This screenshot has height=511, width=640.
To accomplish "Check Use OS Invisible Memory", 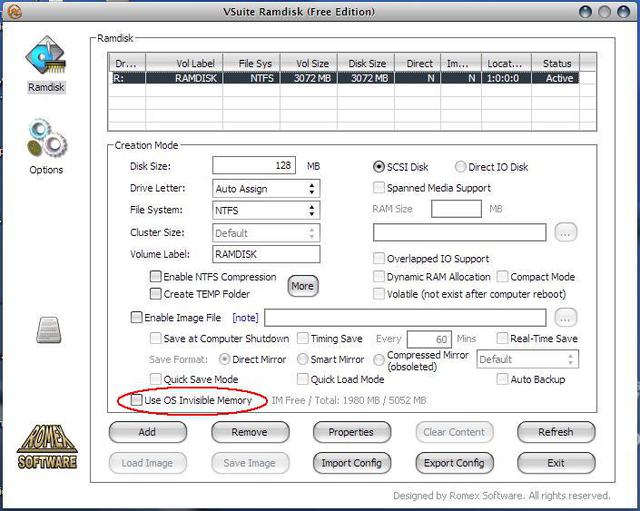I will pos(136,400).
